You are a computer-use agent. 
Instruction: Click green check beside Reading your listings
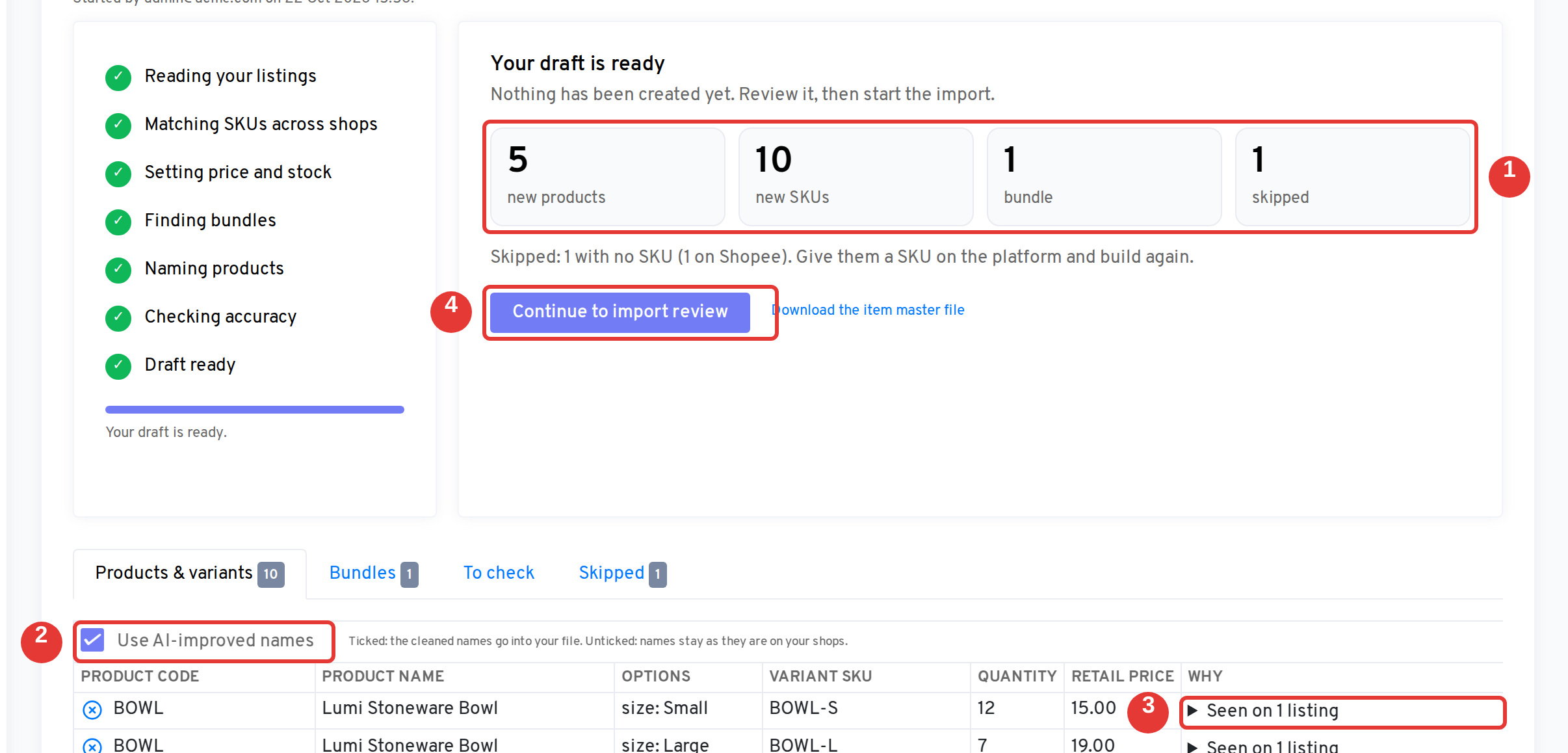(x=118, y=77)
